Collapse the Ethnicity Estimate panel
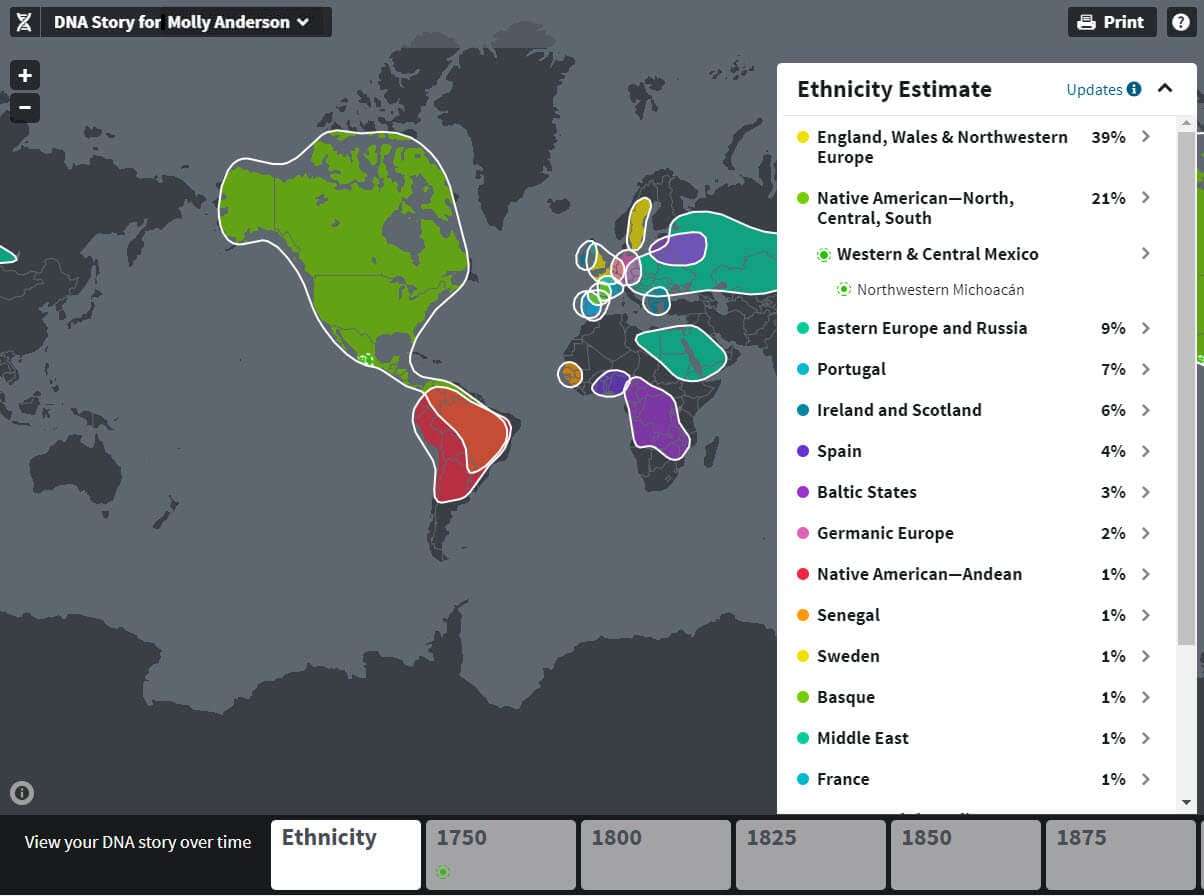The height and width of the screenshot is (896, 1204). tap(1165, 88)
